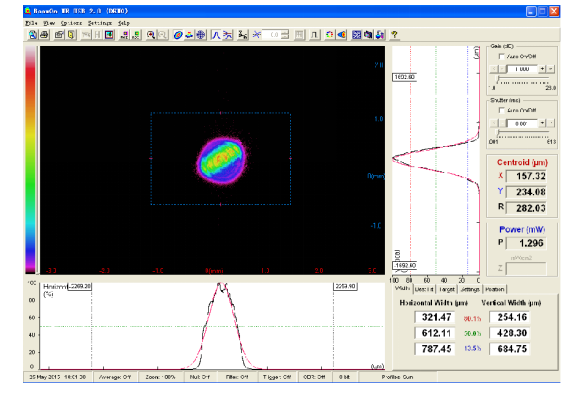Click the Power value 1.296

(526, 243)
